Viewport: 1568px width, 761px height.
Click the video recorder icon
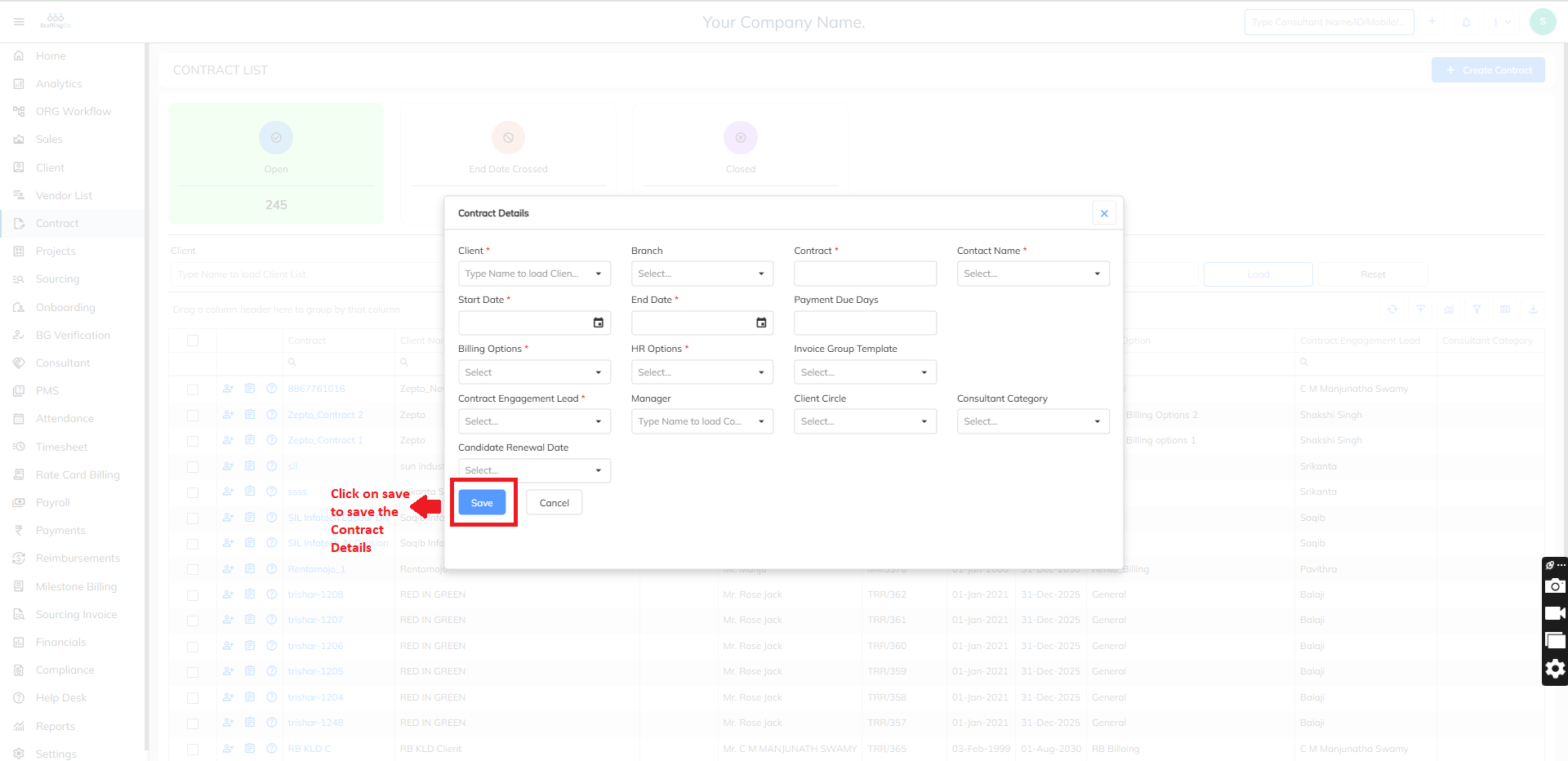1555,613
